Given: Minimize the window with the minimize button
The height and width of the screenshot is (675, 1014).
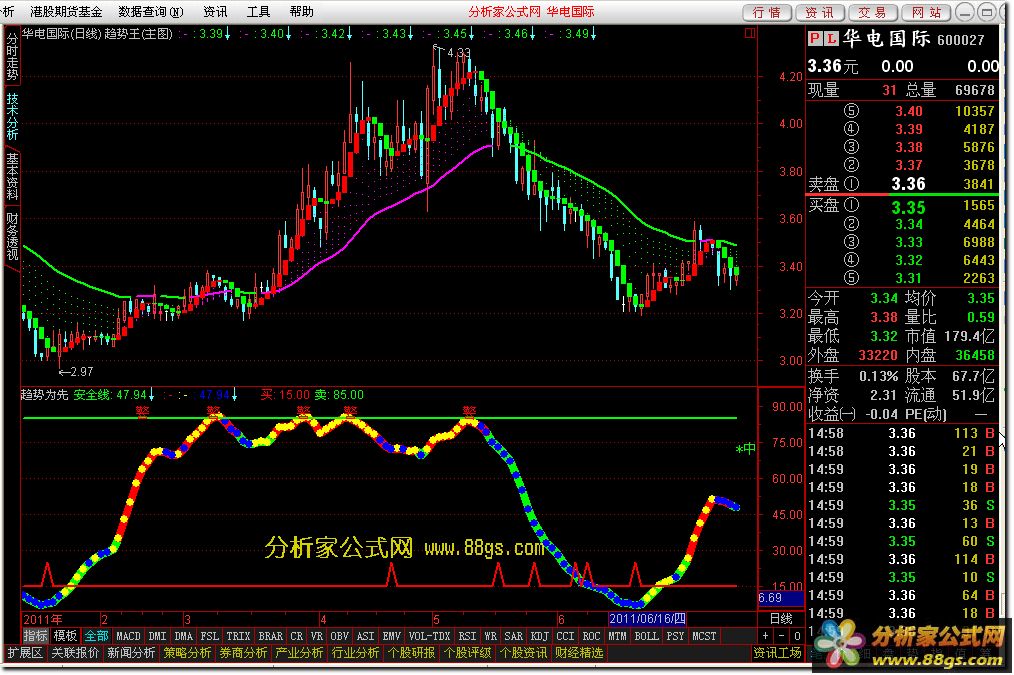Looking at the screenshot, I should pos(965,12).
